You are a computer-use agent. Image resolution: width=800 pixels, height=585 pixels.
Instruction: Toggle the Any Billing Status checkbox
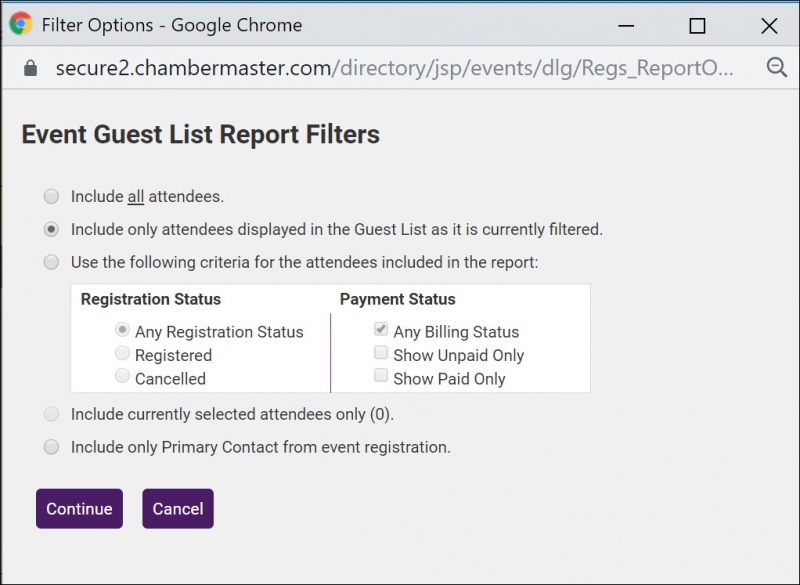(x=380, y=330)
